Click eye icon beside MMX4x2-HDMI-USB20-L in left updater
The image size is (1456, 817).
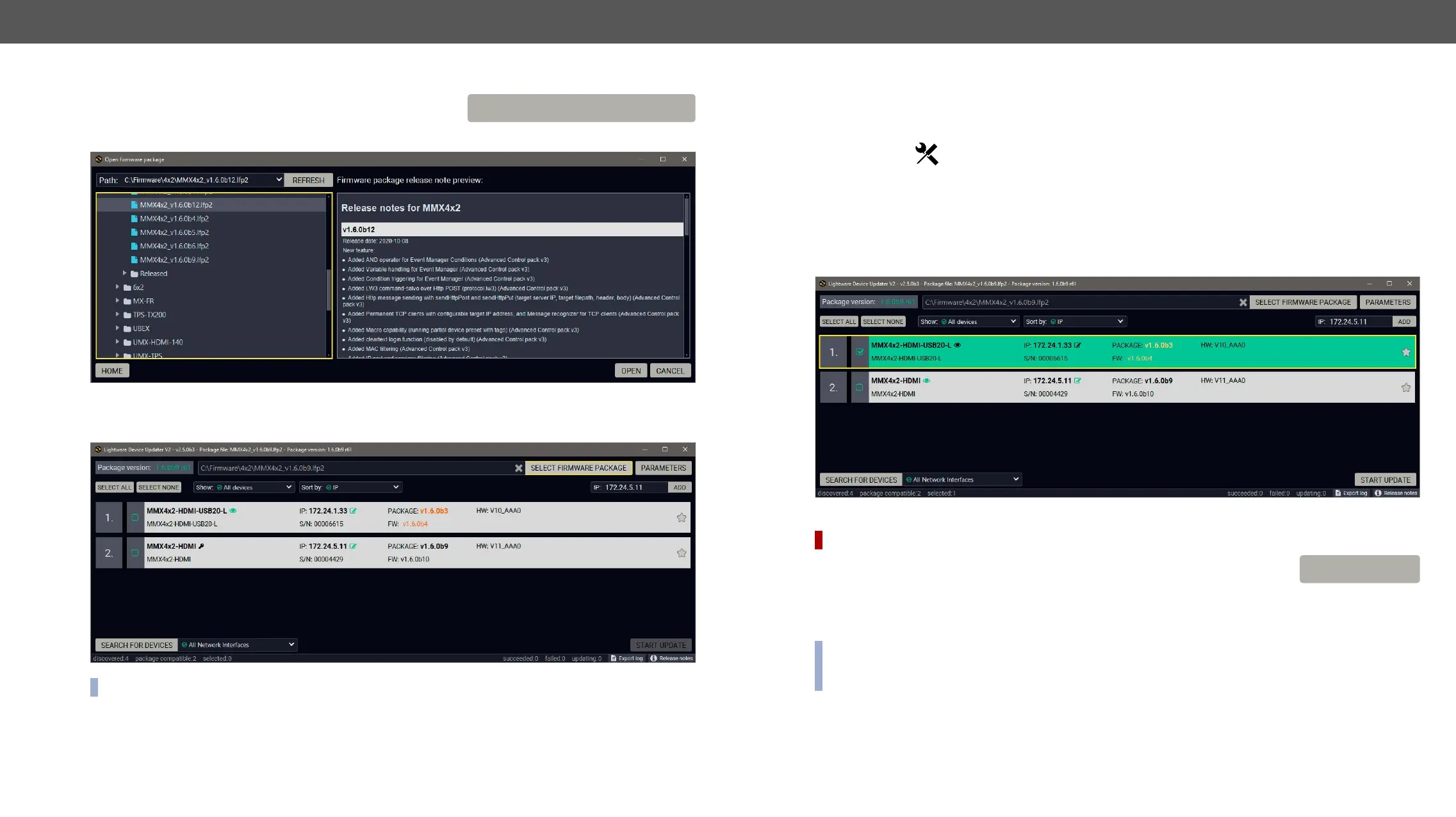pyautogui.click(x=233, y=511)
